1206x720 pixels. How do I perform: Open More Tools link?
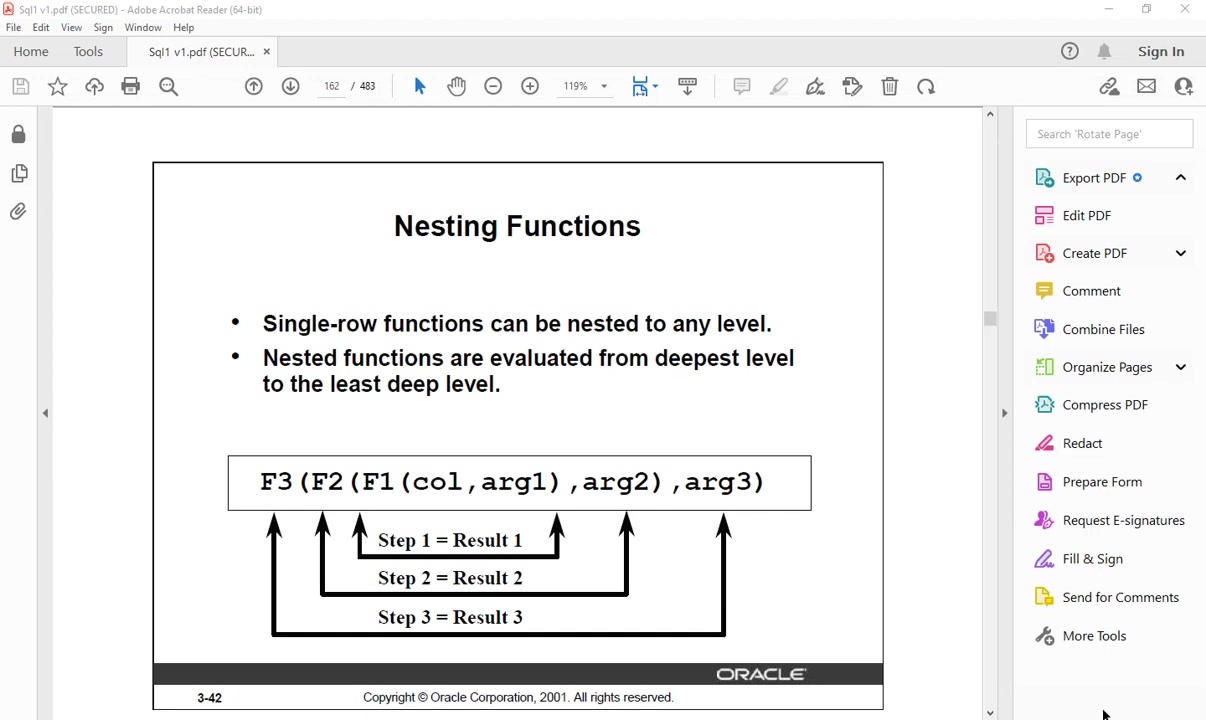[x=1094, y=636]
